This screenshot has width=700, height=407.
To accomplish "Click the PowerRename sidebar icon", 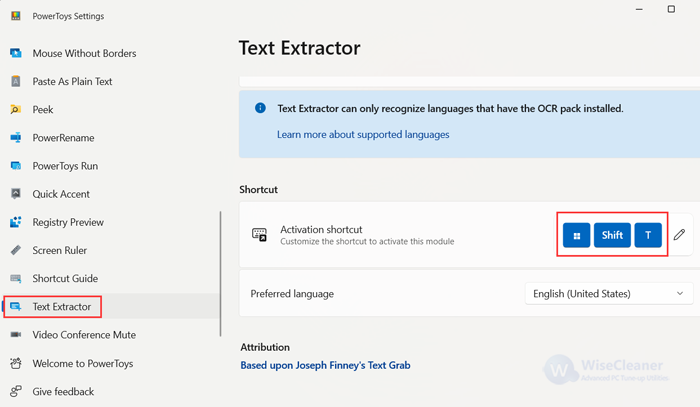I will click(x=16, y=137).
